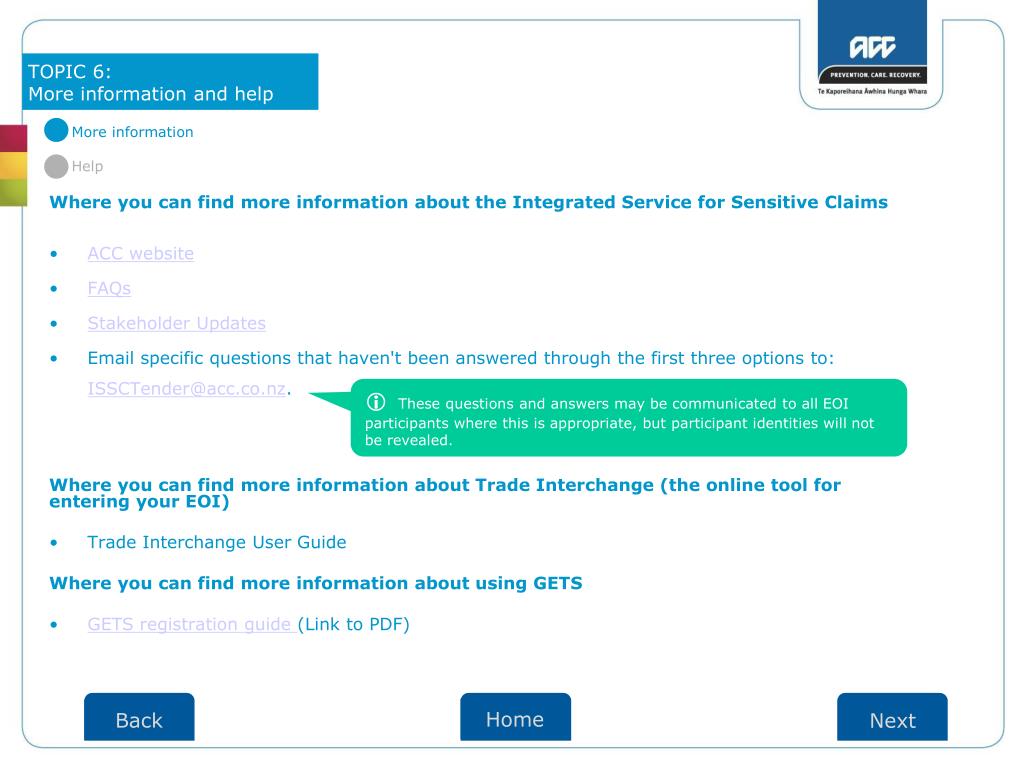Image resolution: width=1024 pixels, height=768 pixels.
Task: Select the blue More information circle
Action: [x=56, y=130]
